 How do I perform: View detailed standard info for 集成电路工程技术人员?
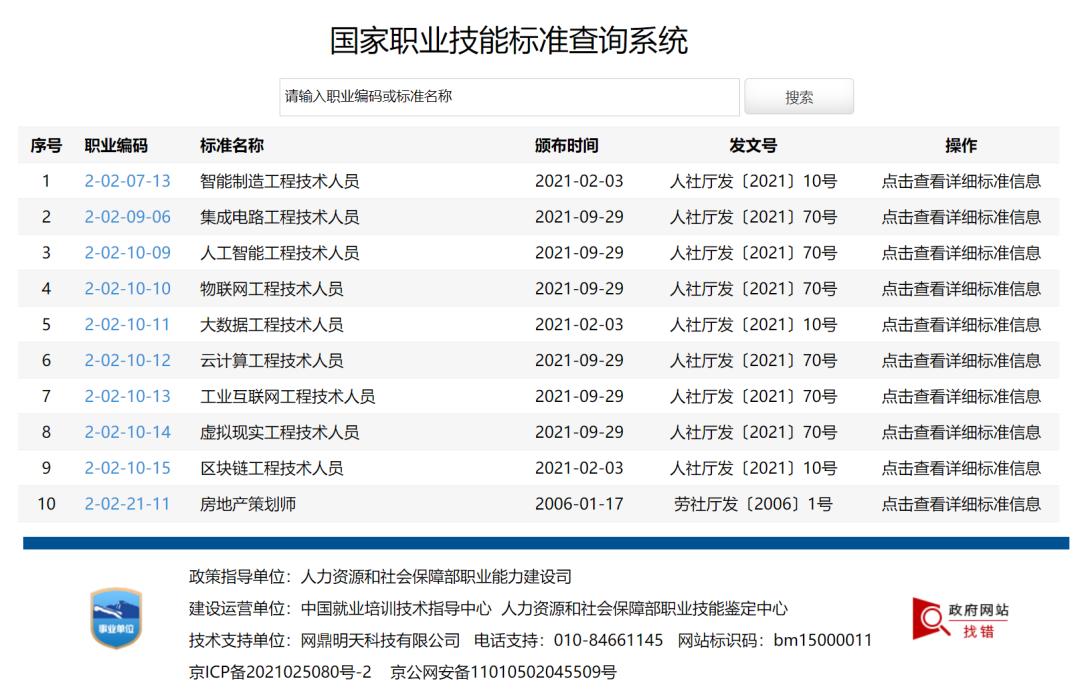961,217
